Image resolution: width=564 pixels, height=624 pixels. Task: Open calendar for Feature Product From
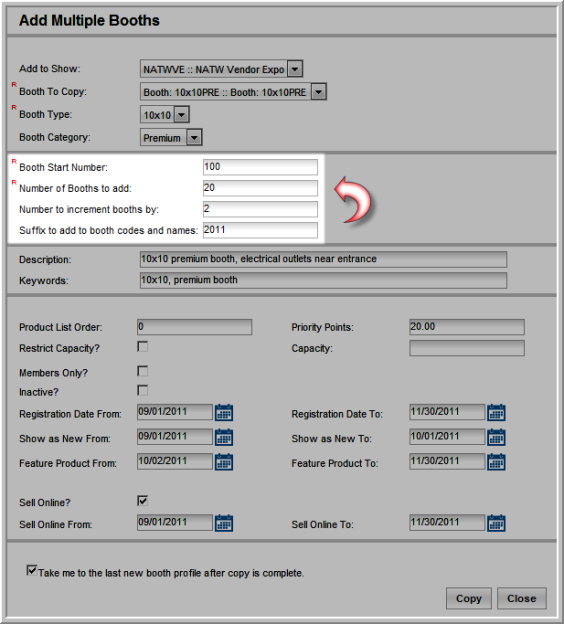[x=224, y=462]
